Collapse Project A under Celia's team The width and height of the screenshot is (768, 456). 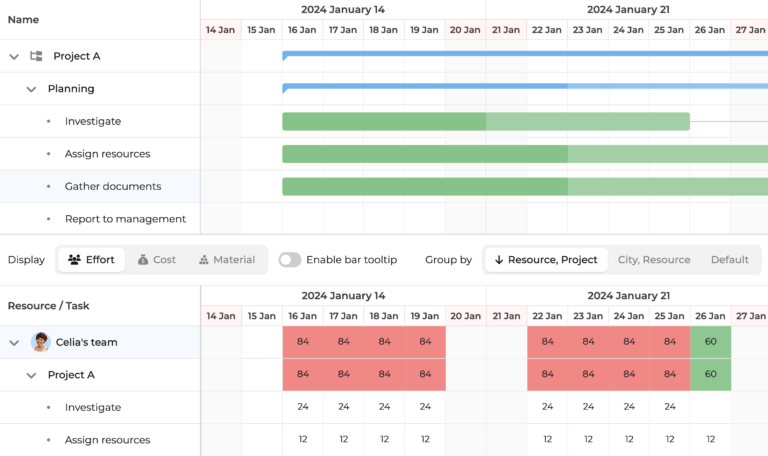[31, 375]
